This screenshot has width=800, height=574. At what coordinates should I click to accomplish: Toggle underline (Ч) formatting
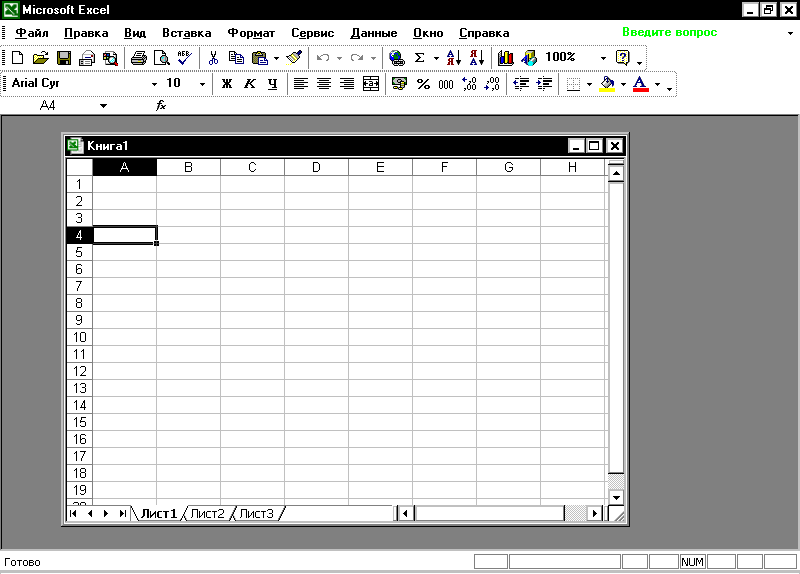272,84
